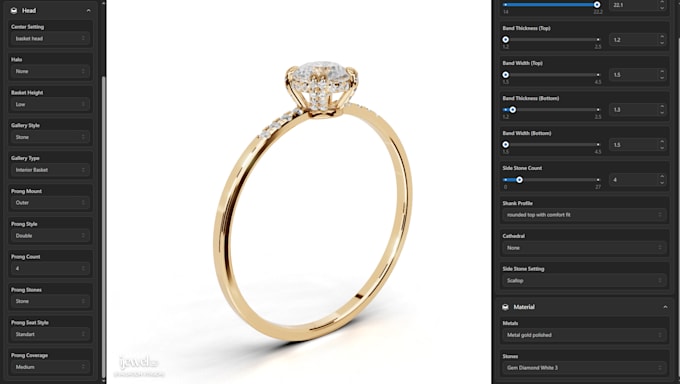680x384 pixels.
Task: Click the Band Thickness (Bottom) stepper arrows
Action: (x=662, y=110)
